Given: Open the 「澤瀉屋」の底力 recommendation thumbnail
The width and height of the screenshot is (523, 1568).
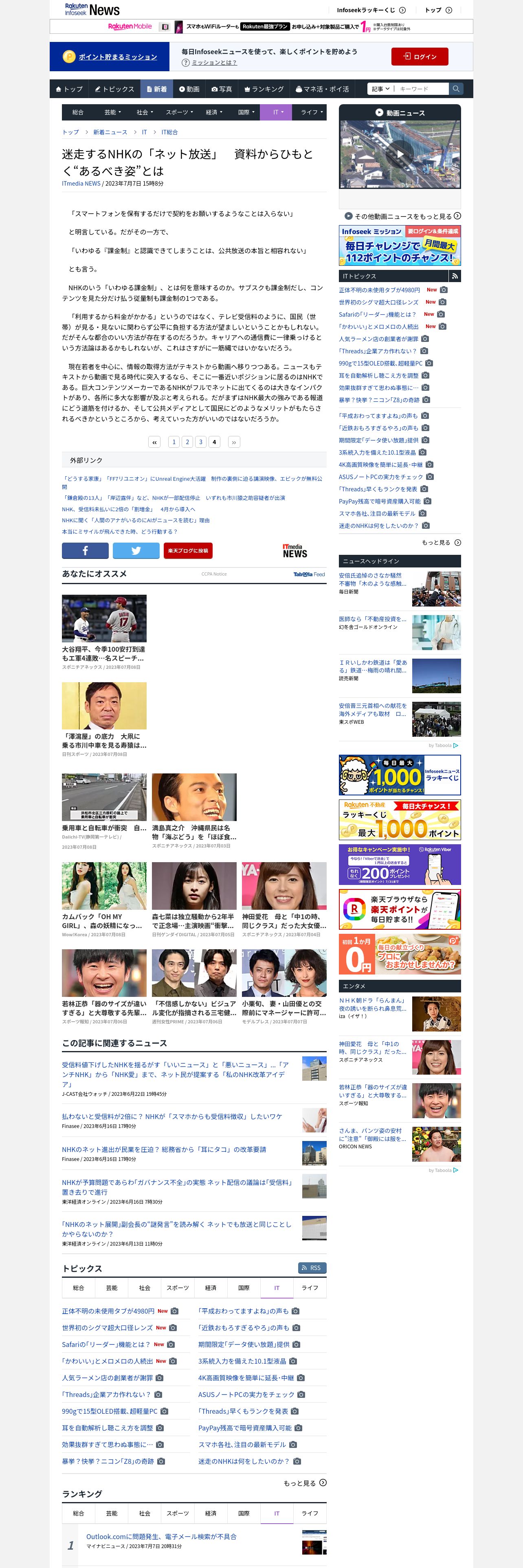Looking at the screenshot, I should pos(104,705).
